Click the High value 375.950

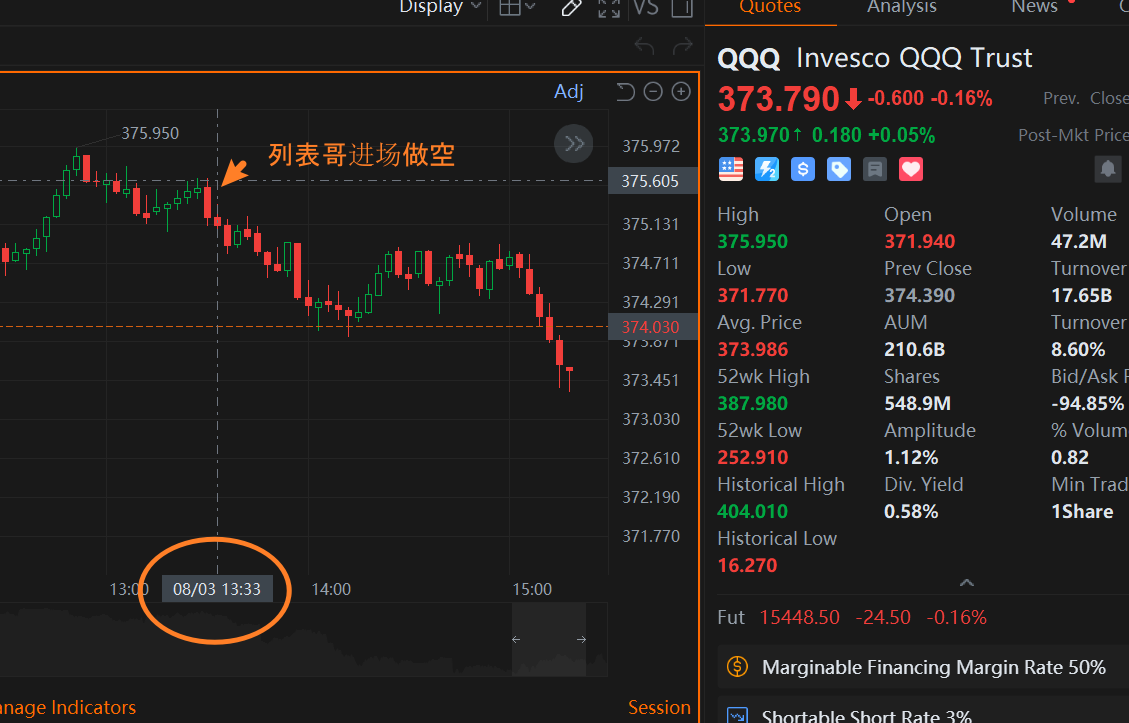(x=752, y=241)
